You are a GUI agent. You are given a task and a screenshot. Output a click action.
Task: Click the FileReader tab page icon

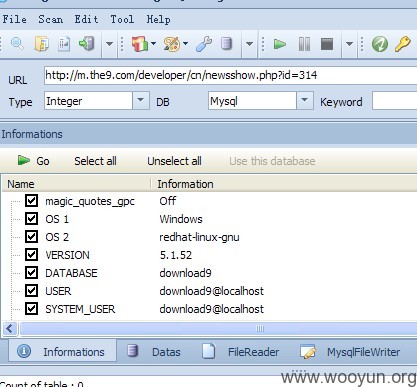coord(209,351)
